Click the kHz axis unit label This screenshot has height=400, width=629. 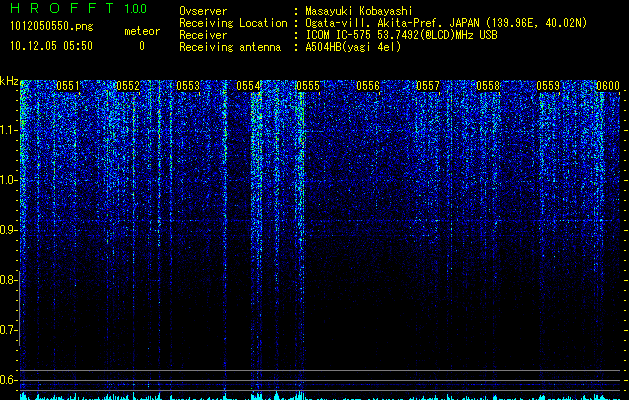(9, 81)
